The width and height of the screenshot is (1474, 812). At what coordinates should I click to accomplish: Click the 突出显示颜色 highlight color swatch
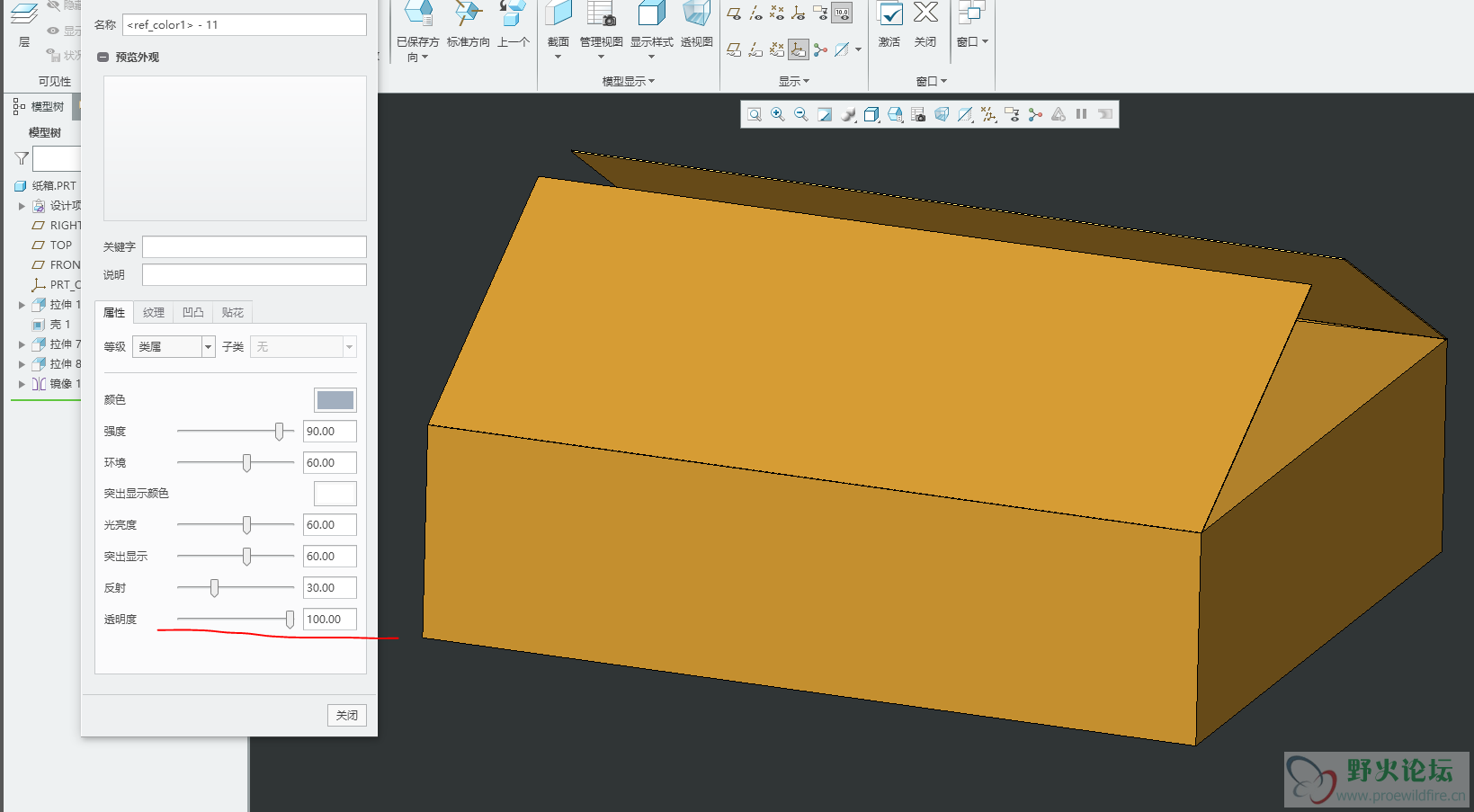coord(335,494)
